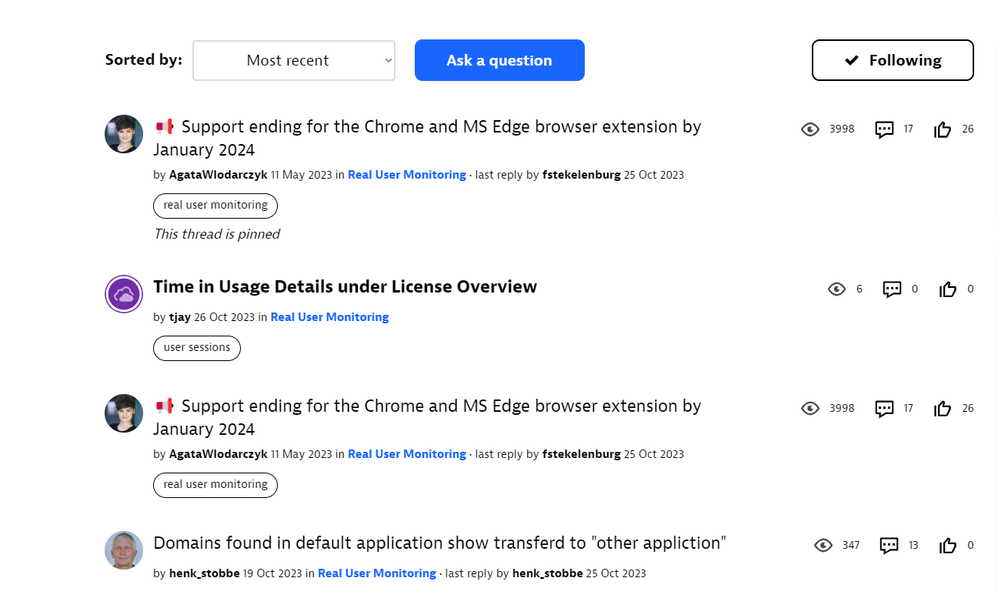Open tjay's username link

pos(180,317)
